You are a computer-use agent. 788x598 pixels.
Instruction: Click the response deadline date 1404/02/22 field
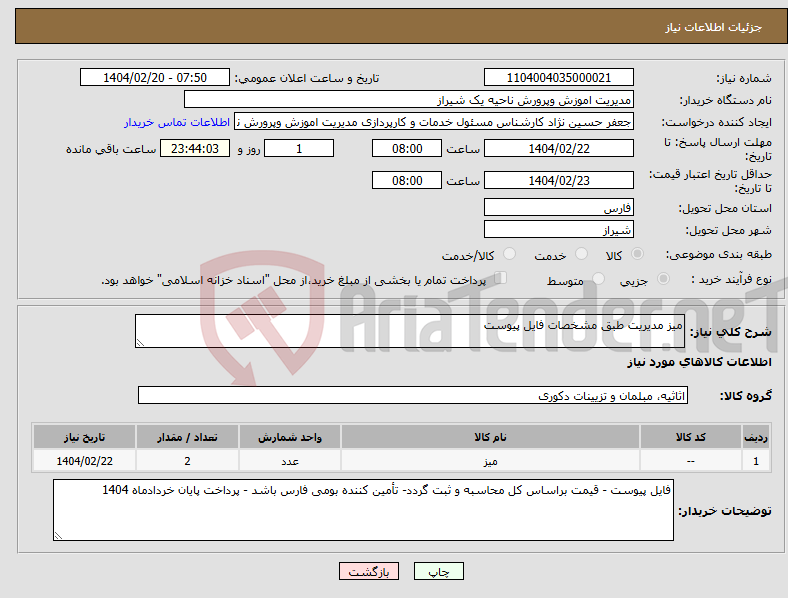coord(558,148)
